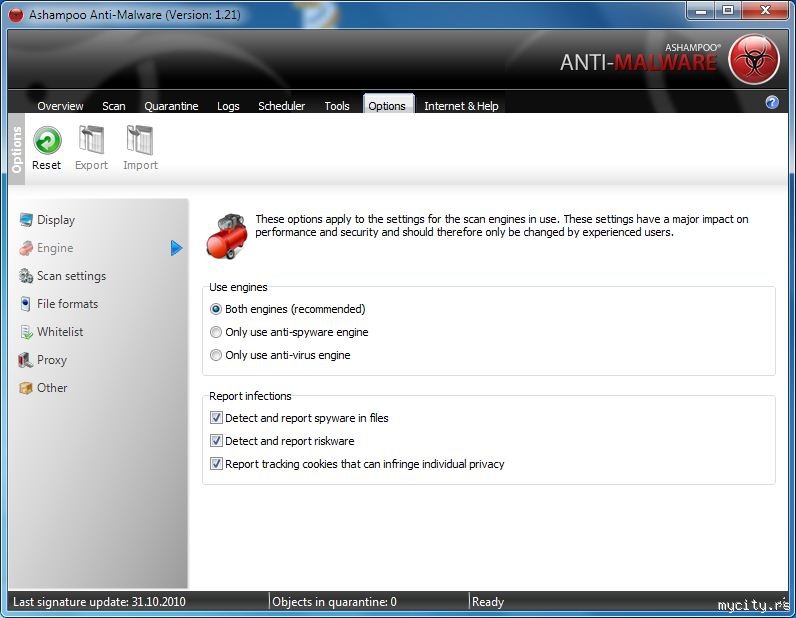Minimize the Ashampoo Anti-Malware window
Image resolution: width=796 pixels, height=618 pixels.
coord(701,10)
